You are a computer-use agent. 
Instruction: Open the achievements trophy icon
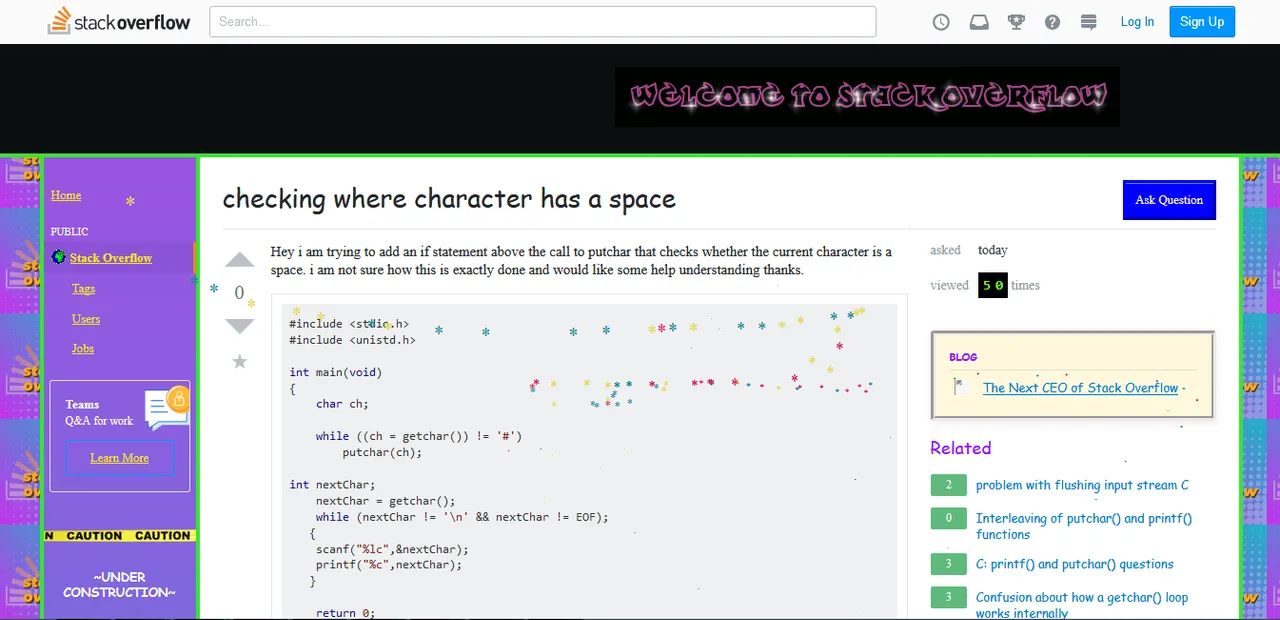(1016, 22)
